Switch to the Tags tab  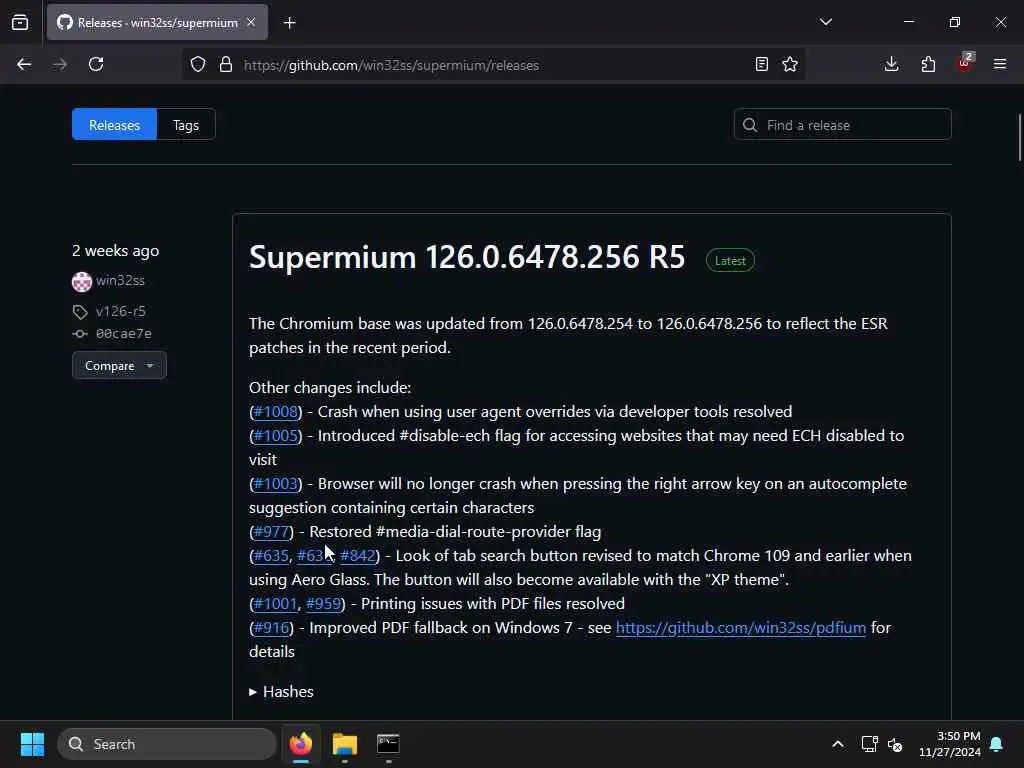(186, 125)
